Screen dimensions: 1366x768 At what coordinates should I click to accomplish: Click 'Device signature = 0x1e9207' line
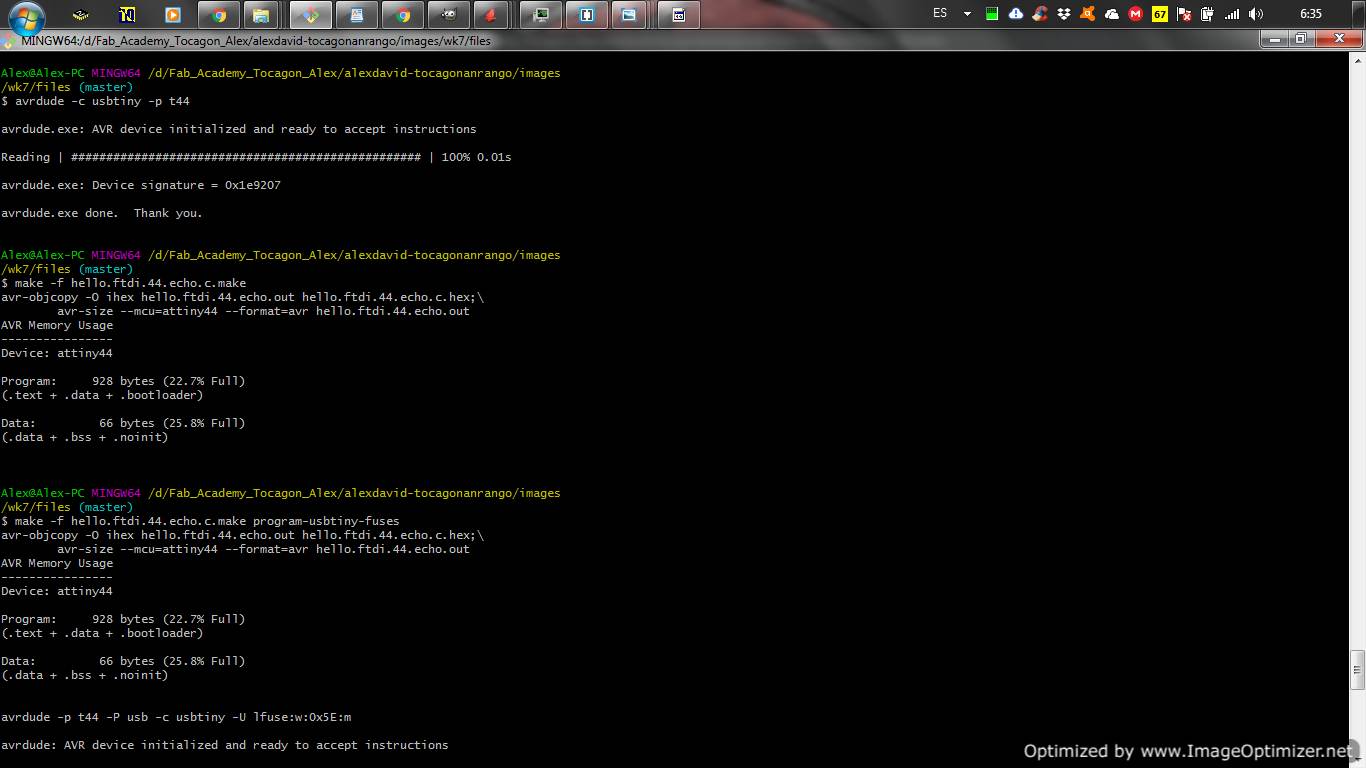(141, 185)
